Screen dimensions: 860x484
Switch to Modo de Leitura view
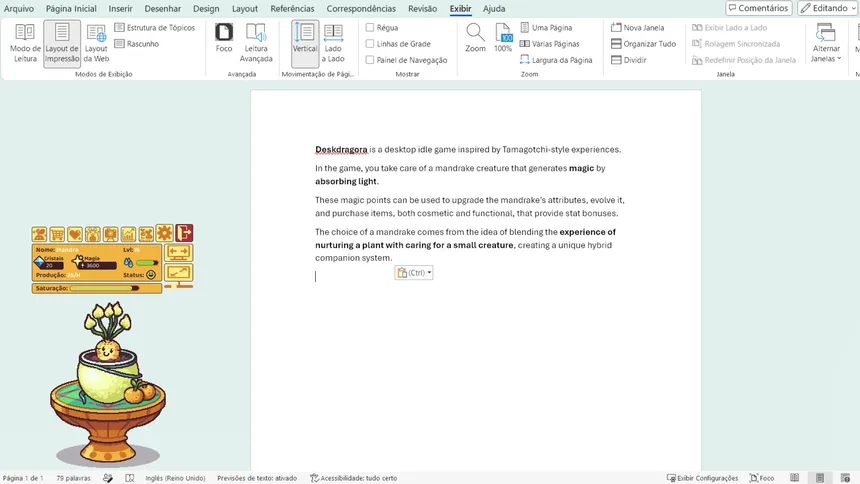25,43
